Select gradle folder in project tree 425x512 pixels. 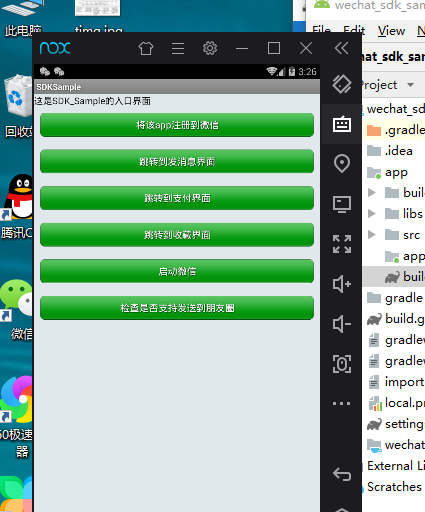click(x=395, y=298)
